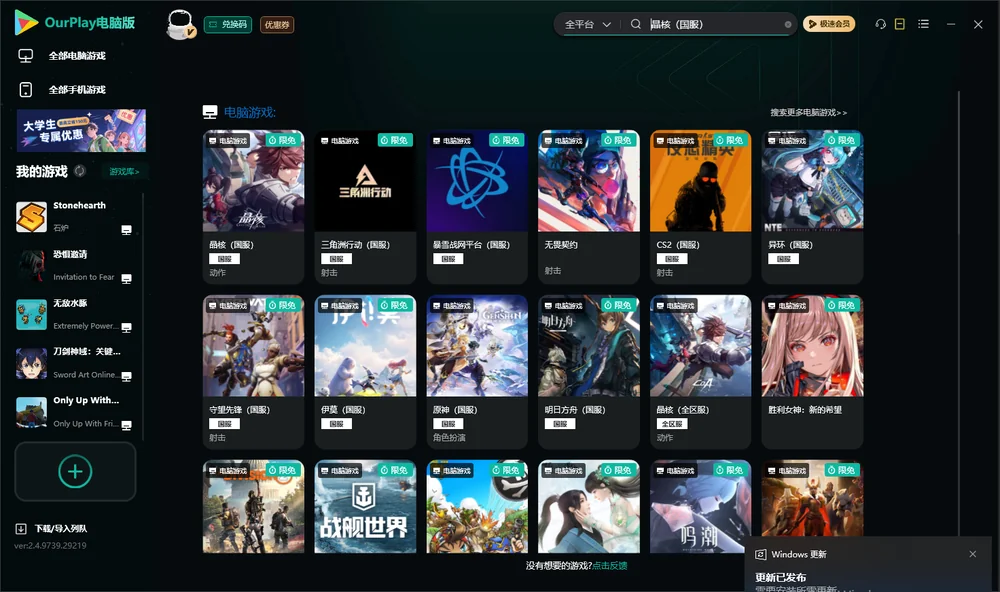Click the download queue icon
The height and width of the screenshot is (592, 1000).
coord(21,528)
